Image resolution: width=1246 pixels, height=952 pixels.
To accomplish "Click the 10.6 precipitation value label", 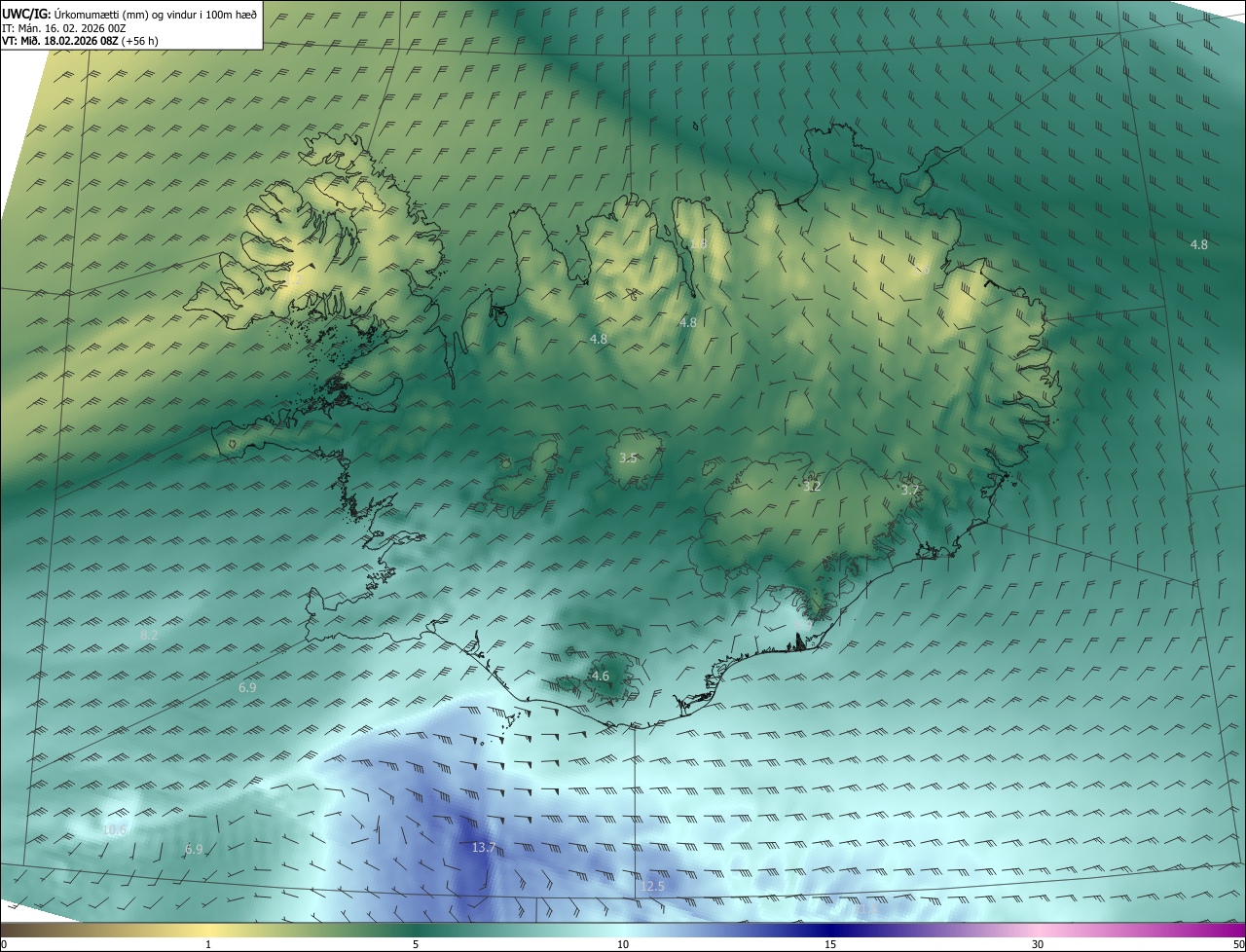I will tap(114, 830).
